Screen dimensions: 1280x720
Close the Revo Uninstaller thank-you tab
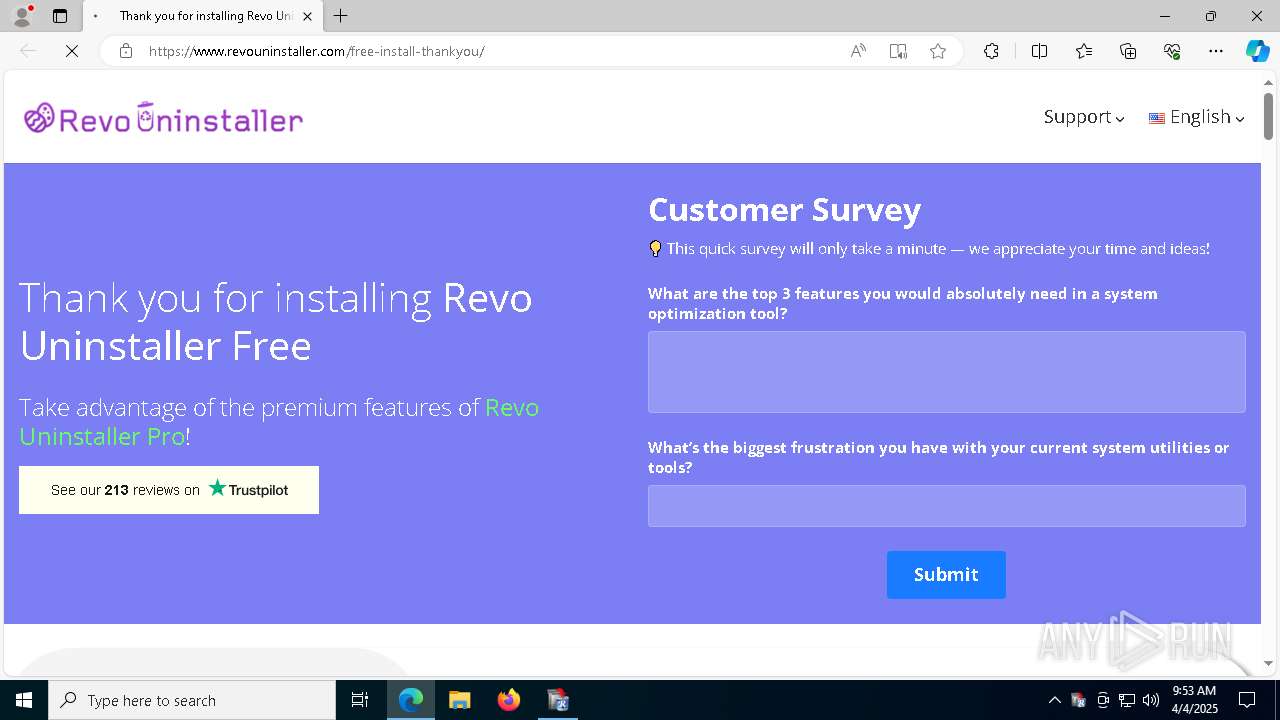point(307,16)
